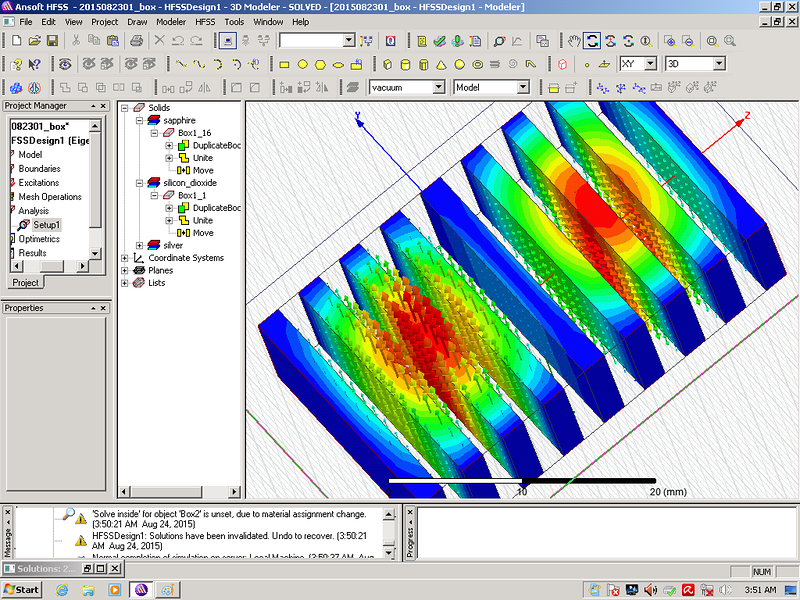This screenshot has width=800, height=600.
Task: Select the Pan hand tool
Action: point(573,41)
